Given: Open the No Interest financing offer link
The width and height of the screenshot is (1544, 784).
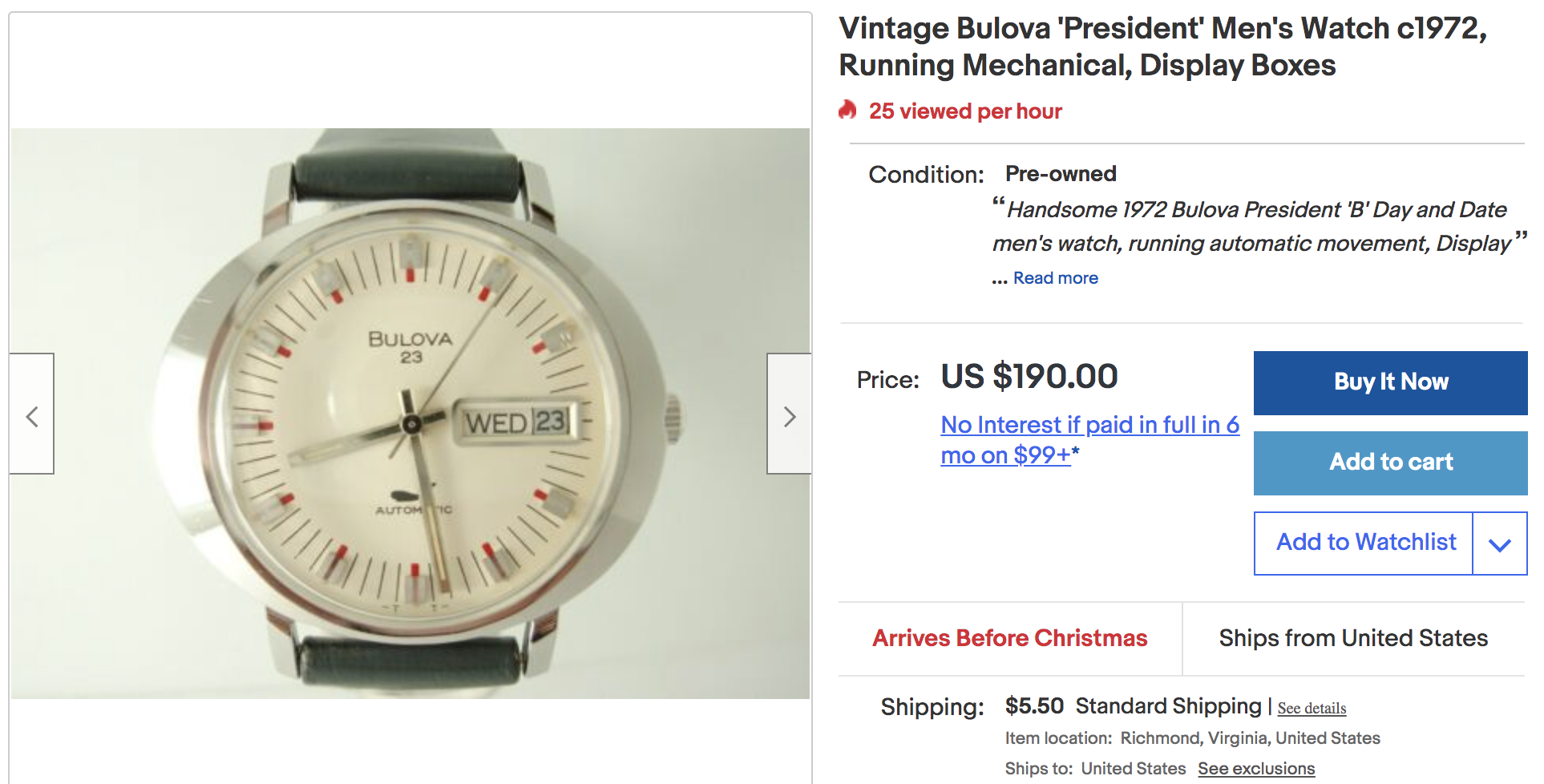Looking at the screenshot, I should click(1089, 439).
